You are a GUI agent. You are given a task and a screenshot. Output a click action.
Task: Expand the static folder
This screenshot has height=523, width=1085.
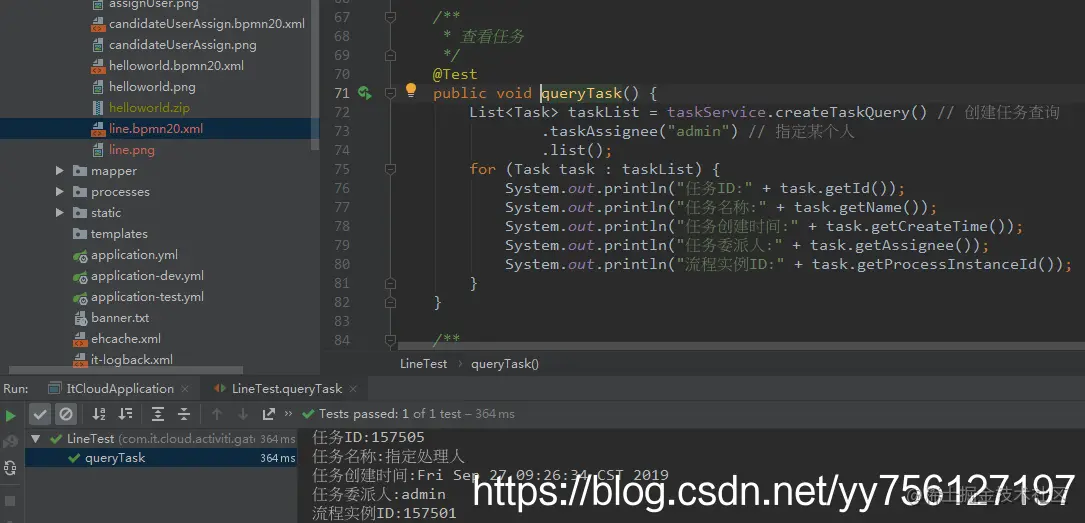click(60, 212)
